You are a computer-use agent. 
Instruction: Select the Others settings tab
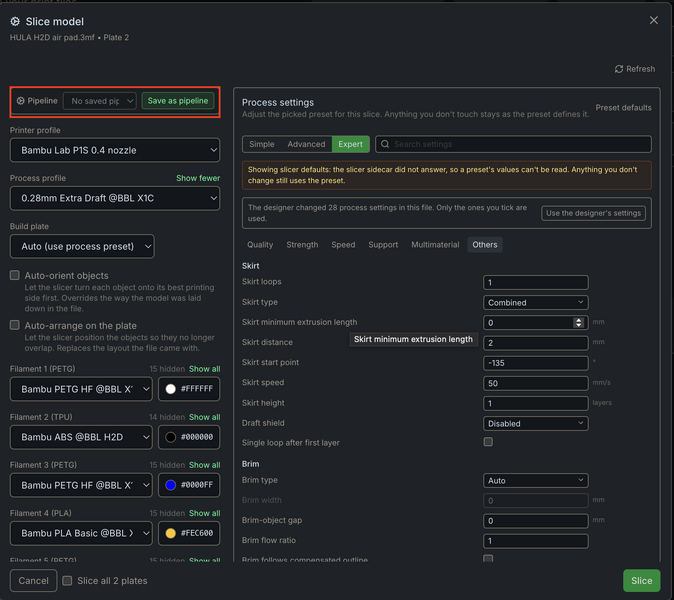click(485, 245)
